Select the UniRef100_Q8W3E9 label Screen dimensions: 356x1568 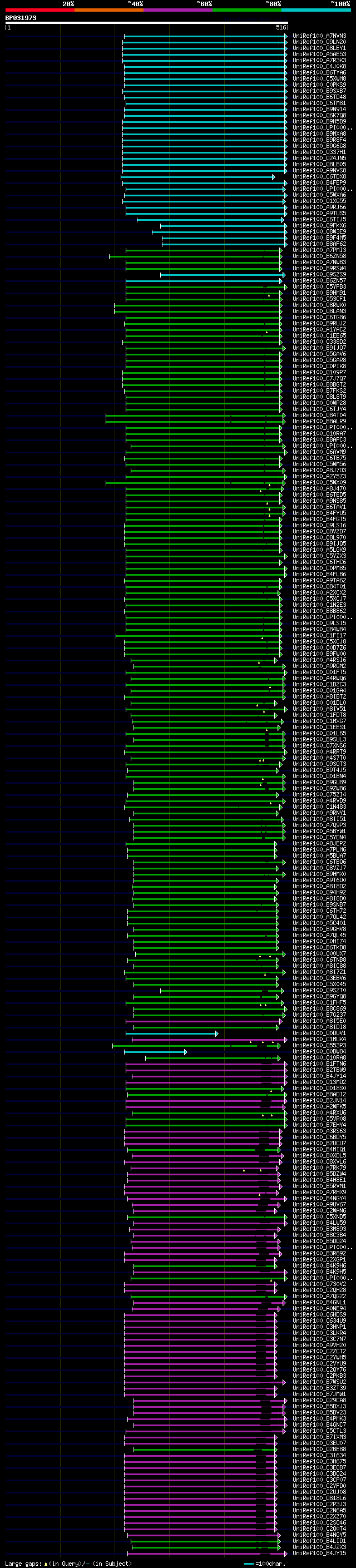pyautogui.click(x=319, y=231)
